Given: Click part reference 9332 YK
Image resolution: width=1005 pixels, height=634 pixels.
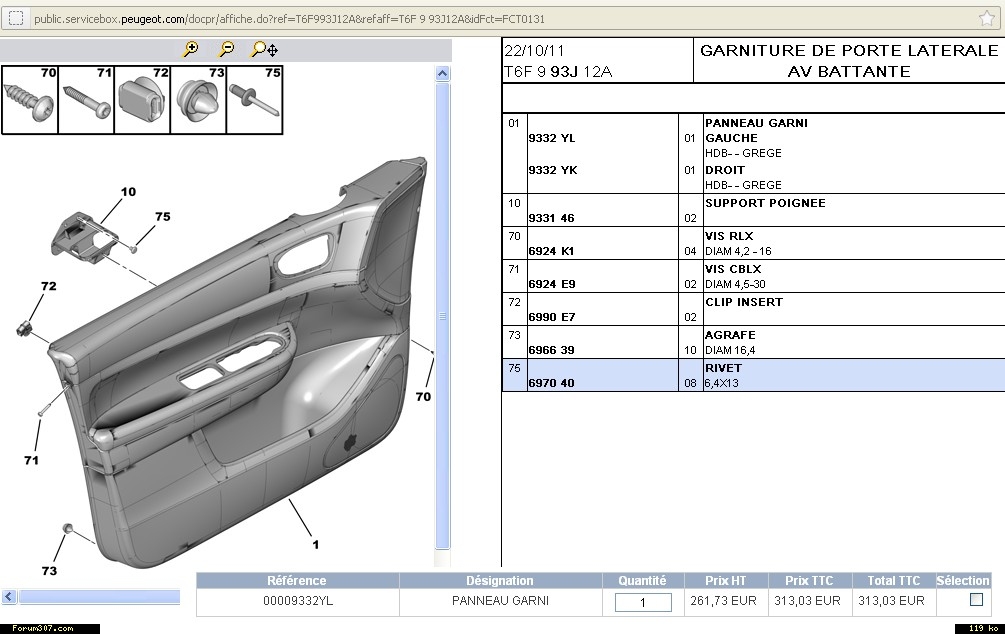Looking at the screenshot, I should 552,170.
